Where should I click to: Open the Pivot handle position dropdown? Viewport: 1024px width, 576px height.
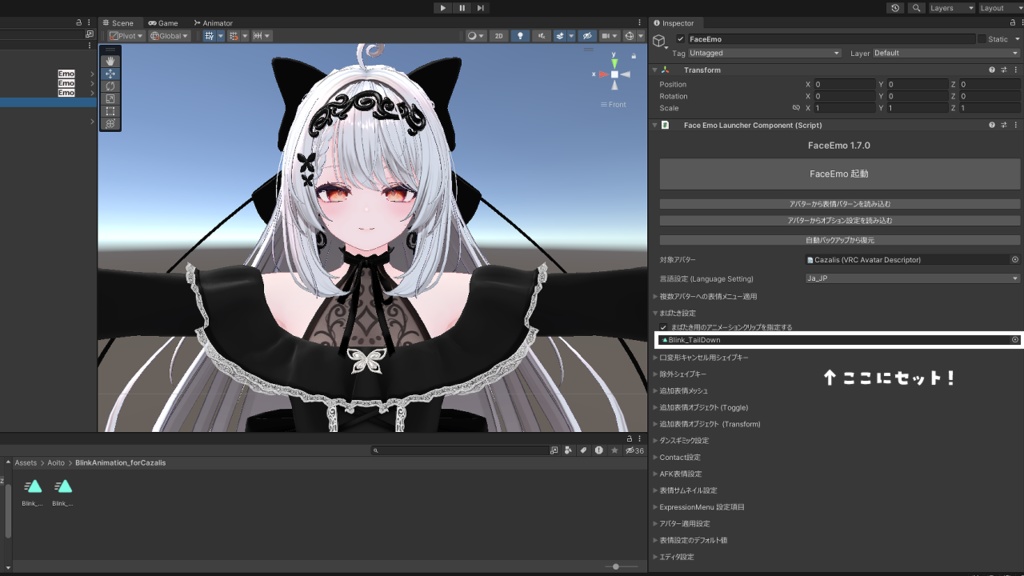[x=125, y=36]
